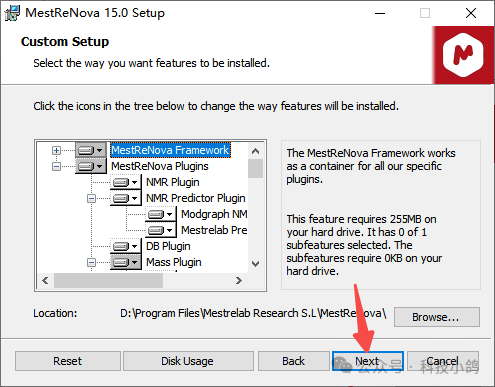This screenshot has height=387, width=495.
Task: Click feature tree scroll up arrow
Action: tap(256, 151)
